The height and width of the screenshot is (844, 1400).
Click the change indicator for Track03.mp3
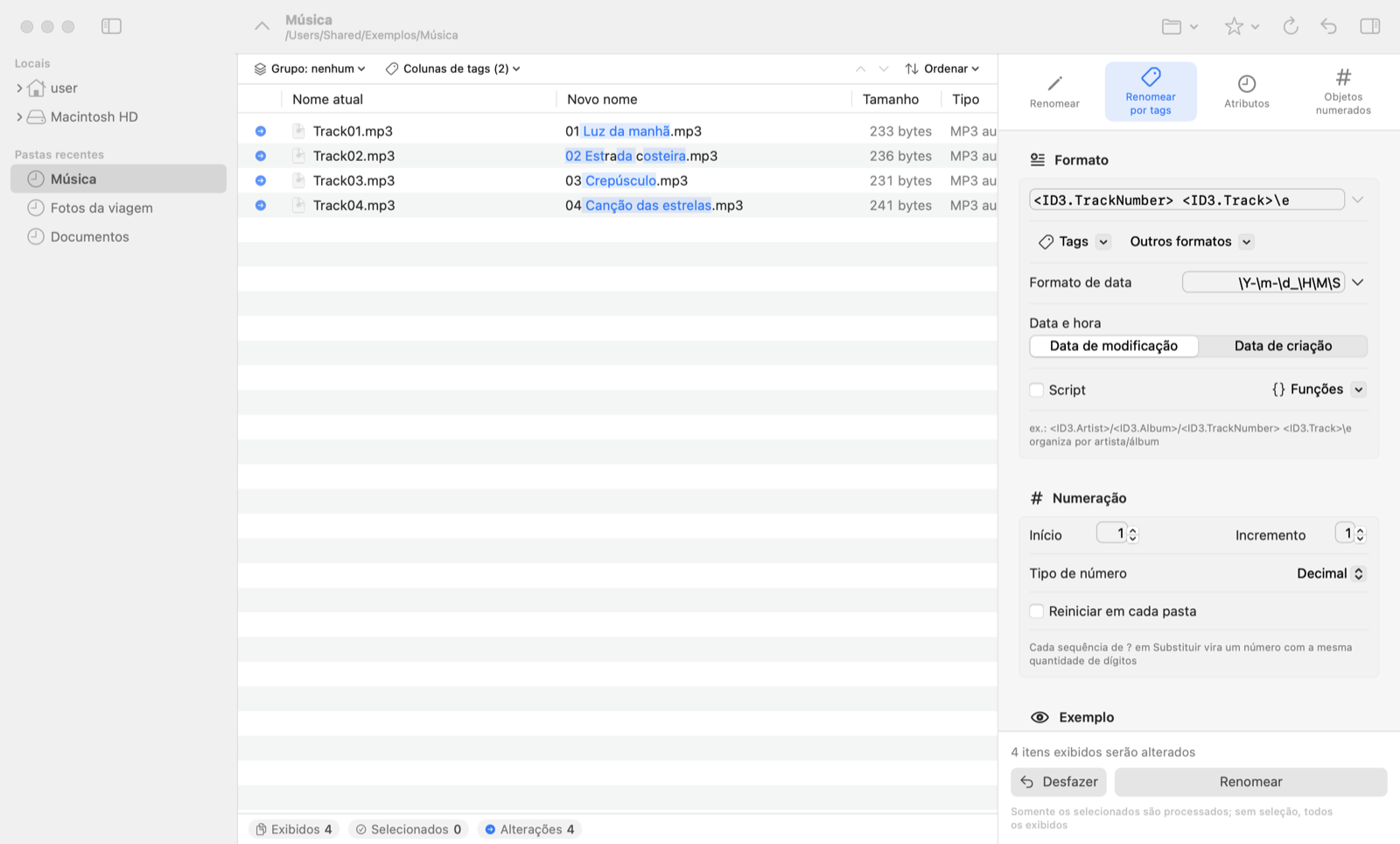tap(261, 180)
